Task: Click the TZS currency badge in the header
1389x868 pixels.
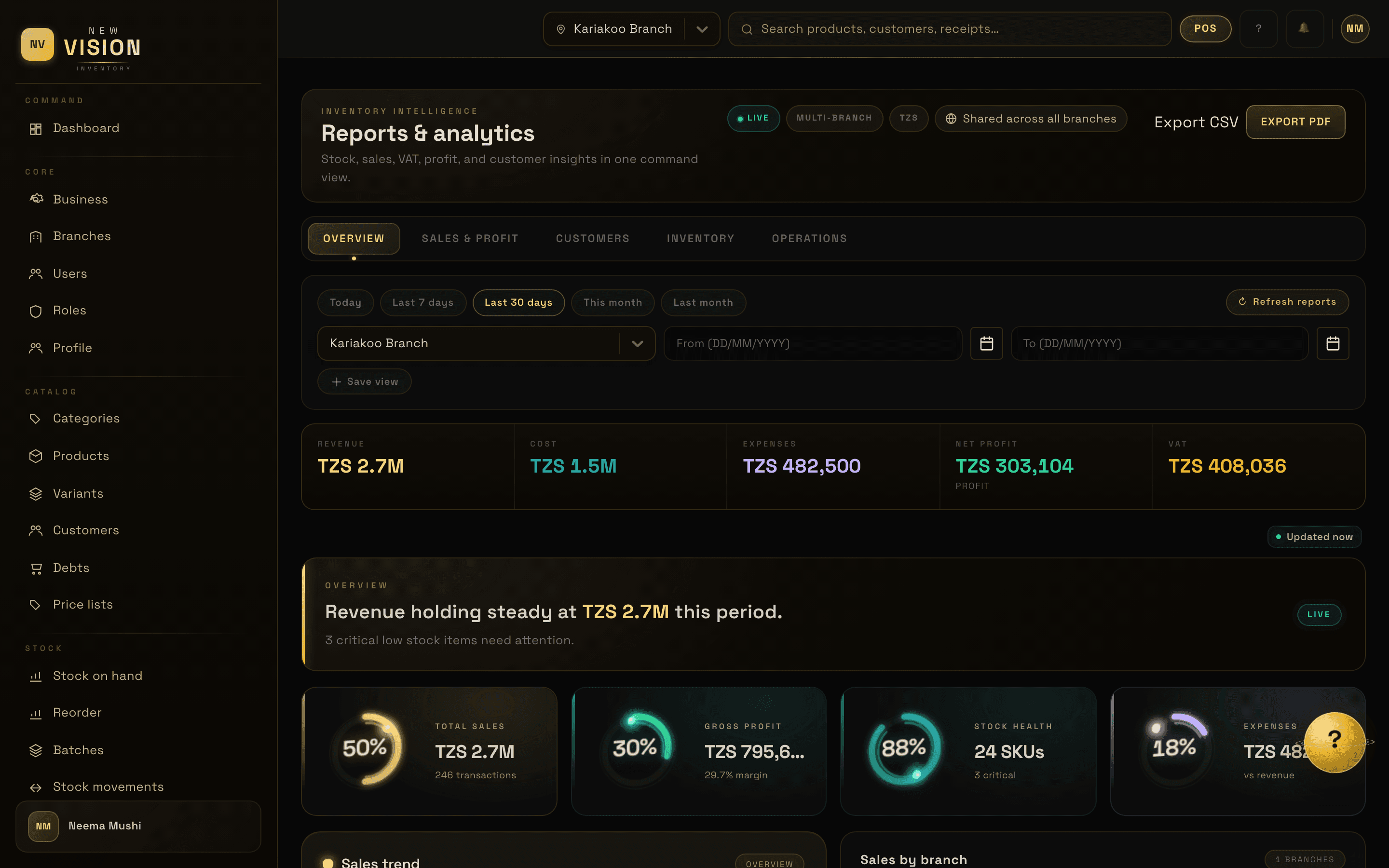Action: coord(909,118)
